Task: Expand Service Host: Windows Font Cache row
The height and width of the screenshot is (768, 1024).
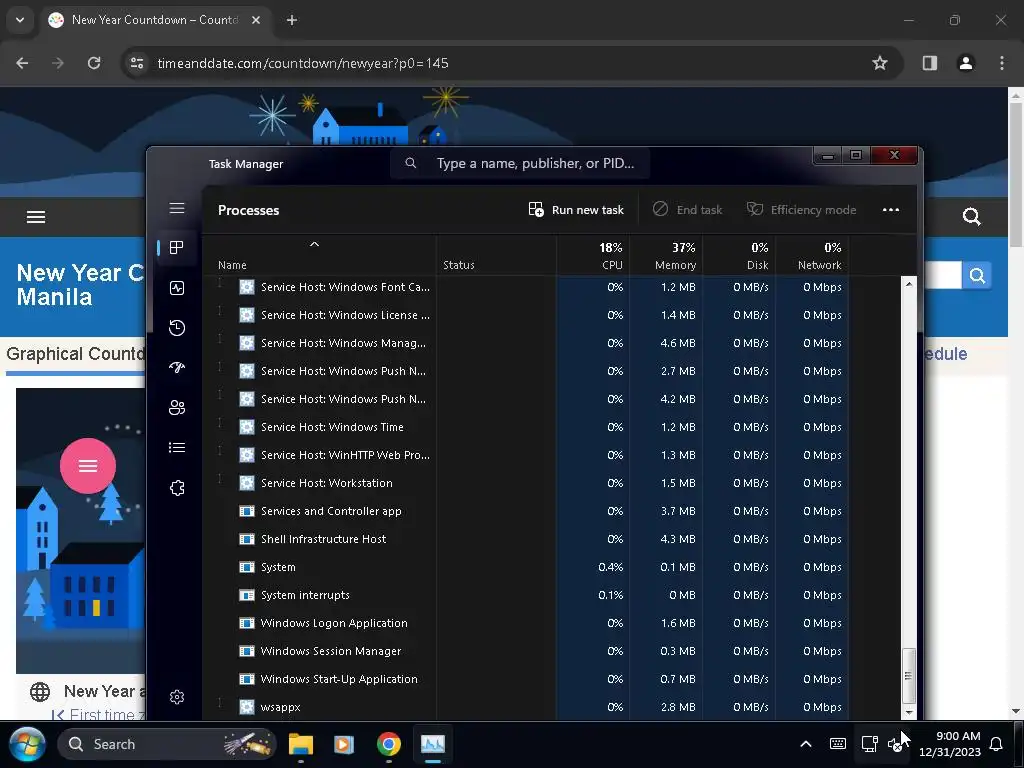Action: pyautogui.click(x=220, y=282)
